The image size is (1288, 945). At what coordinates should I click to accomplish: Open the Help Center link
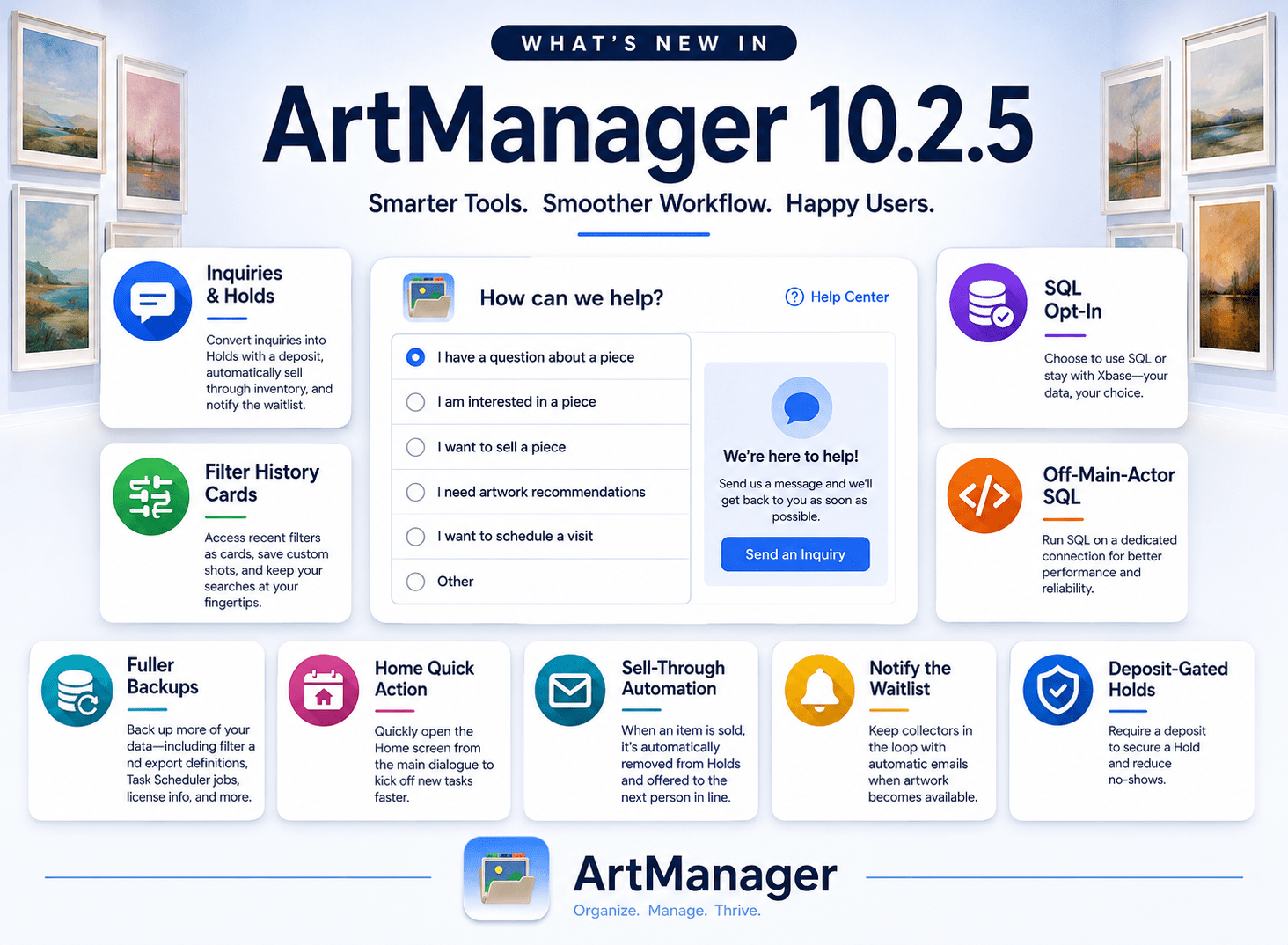[x=837, y=297]
